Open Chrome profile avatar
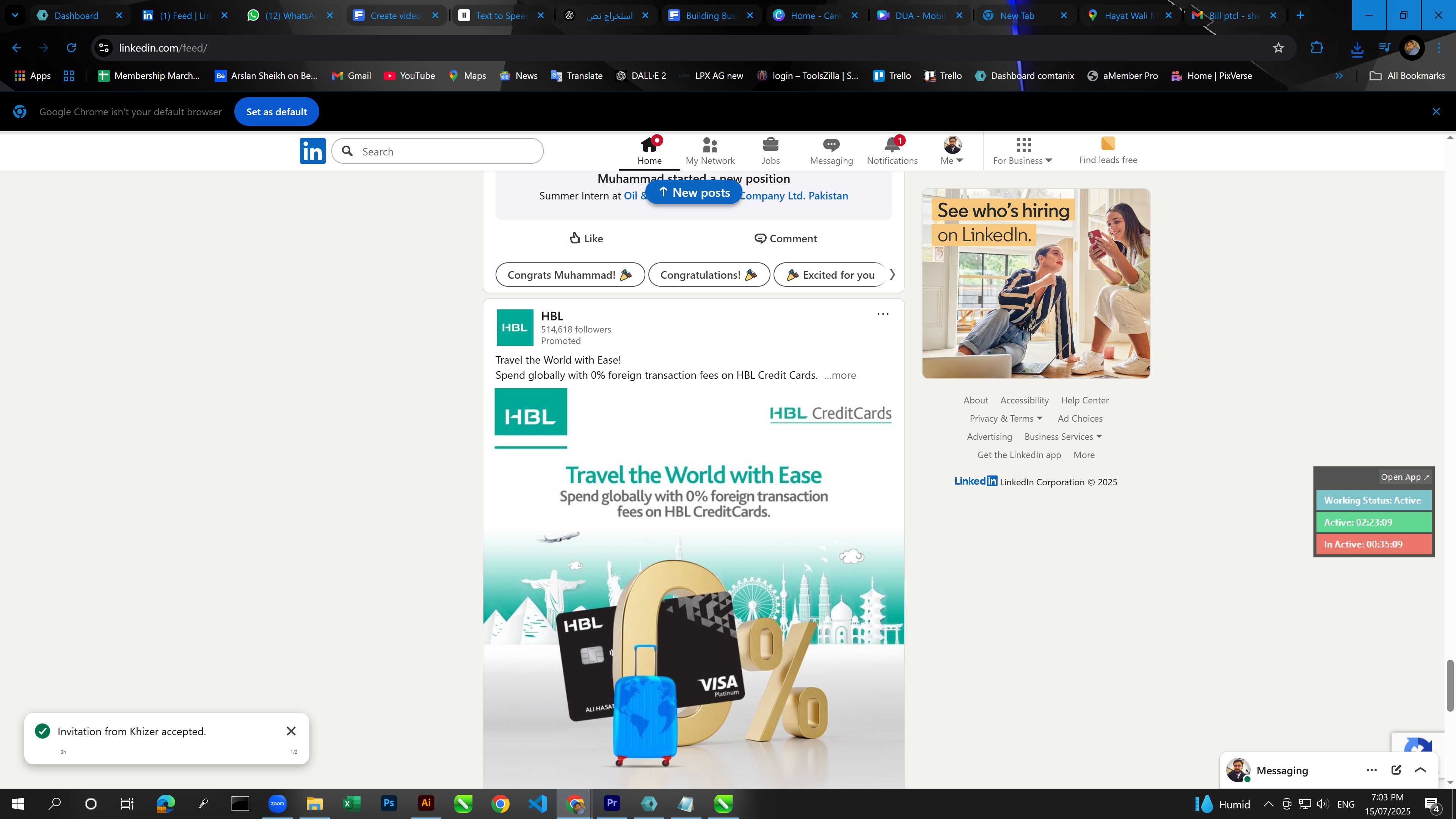1456x819 pixels. point(1411,48)
